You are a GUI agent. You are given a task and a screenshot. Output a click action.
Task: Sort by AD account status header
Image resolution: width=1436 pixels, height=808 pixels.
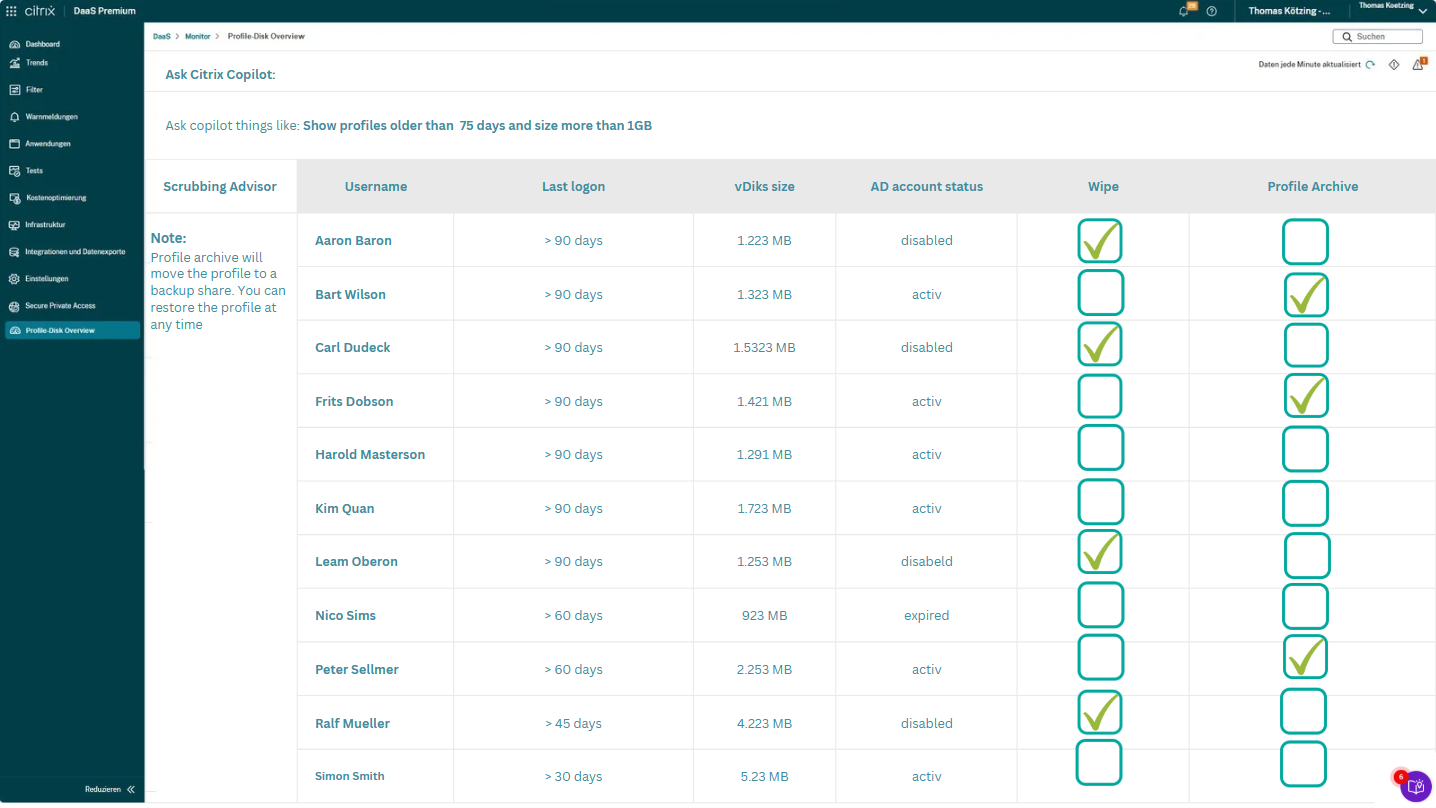tap(927, 187)
